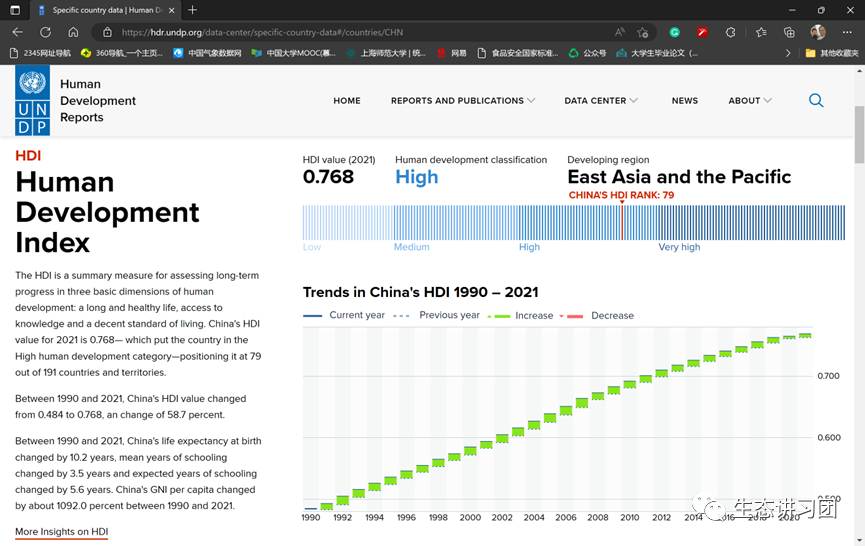Click the 2010 data bar in HDI chart
Viewport: 865px width, 546px height.
coord(629,384)
